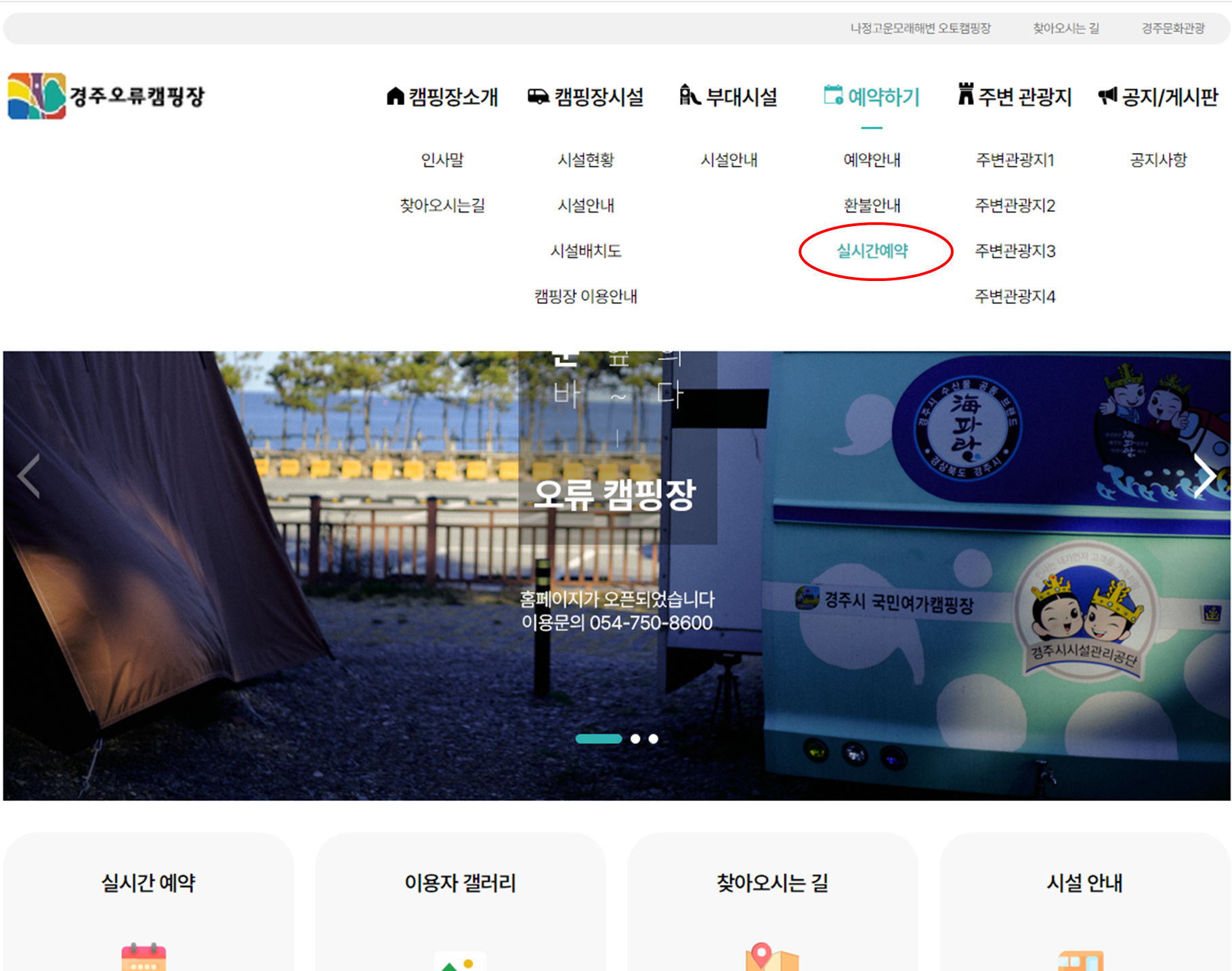Click the camper van icon beside 캠핑장시설

(x=538, y=97)
